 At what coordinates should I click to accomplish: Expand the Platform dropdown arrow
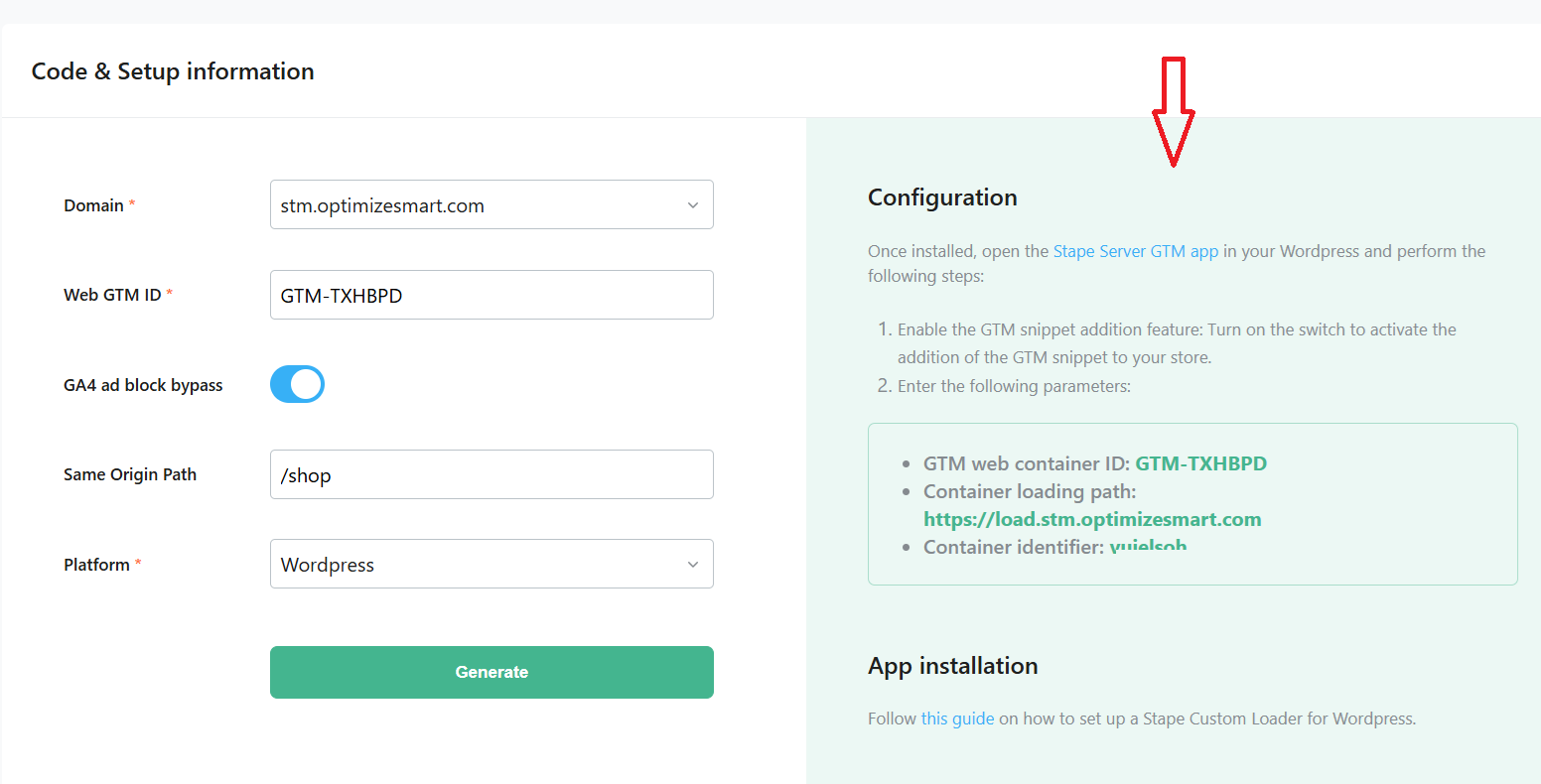(x=692, y=565)
